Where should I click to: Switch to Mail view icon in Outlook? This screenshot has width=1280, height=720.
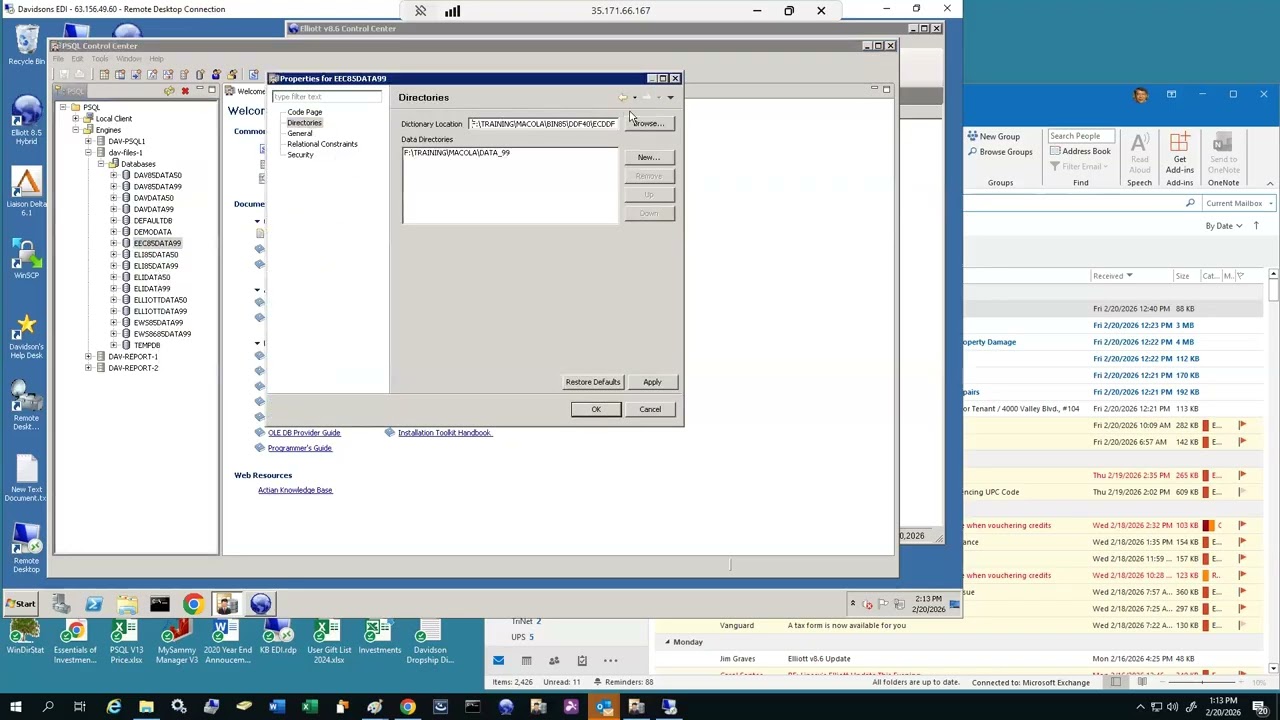[498, 660]
